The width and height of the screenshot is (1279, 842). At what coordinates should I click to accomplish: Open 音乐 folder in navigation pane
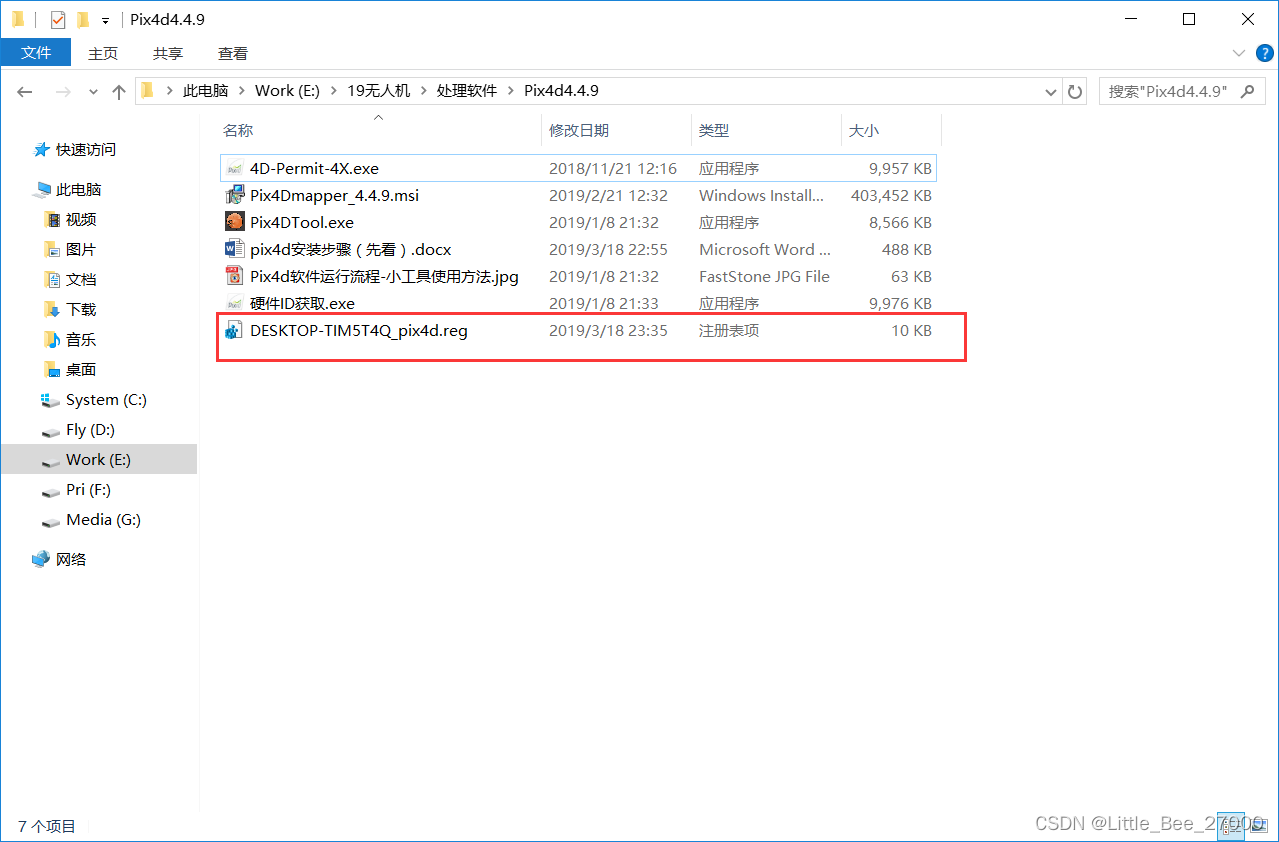[x=81, y=339]
